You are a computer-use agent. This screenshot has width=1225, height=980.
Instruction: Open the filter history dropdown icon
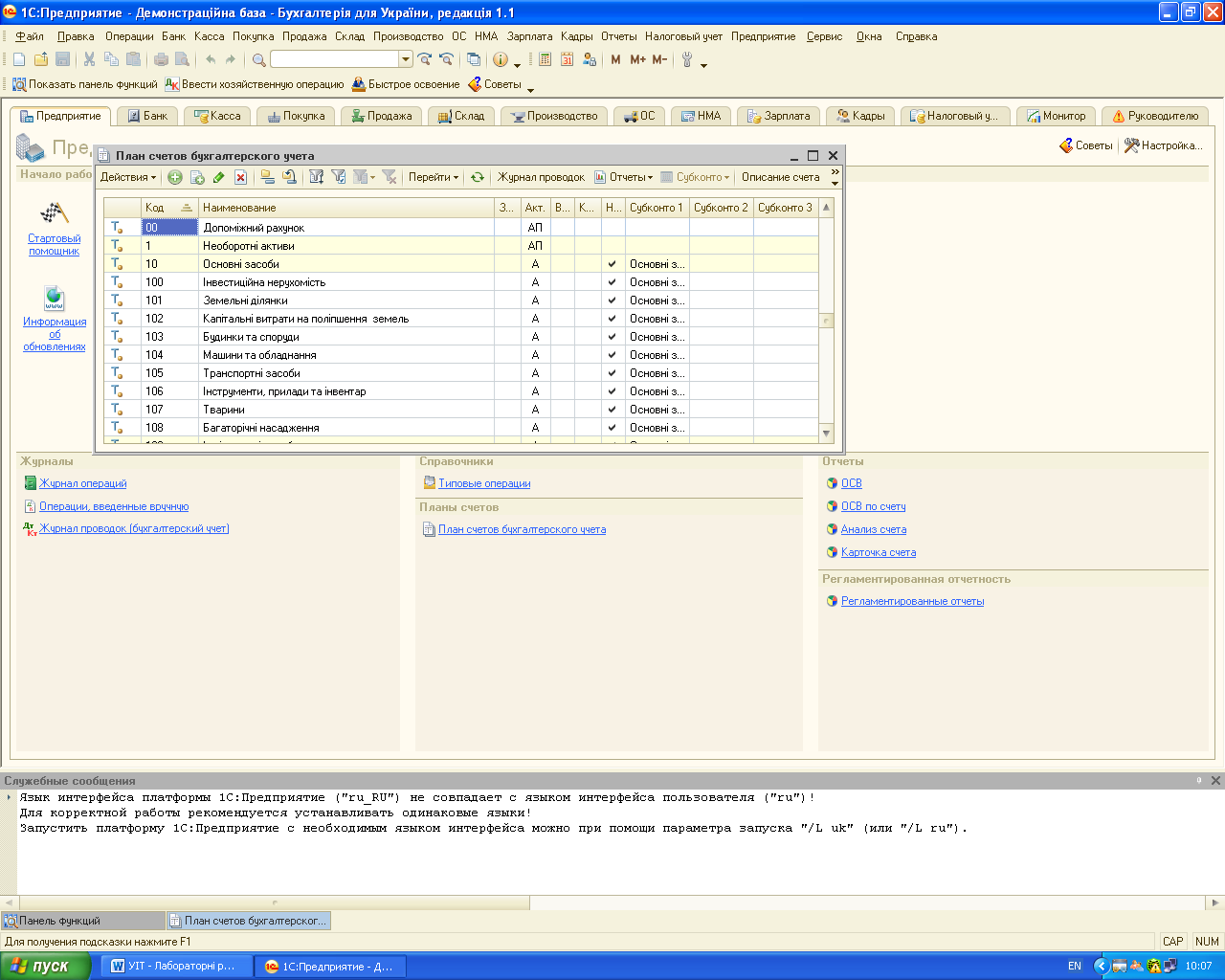(x=364, y=177)
